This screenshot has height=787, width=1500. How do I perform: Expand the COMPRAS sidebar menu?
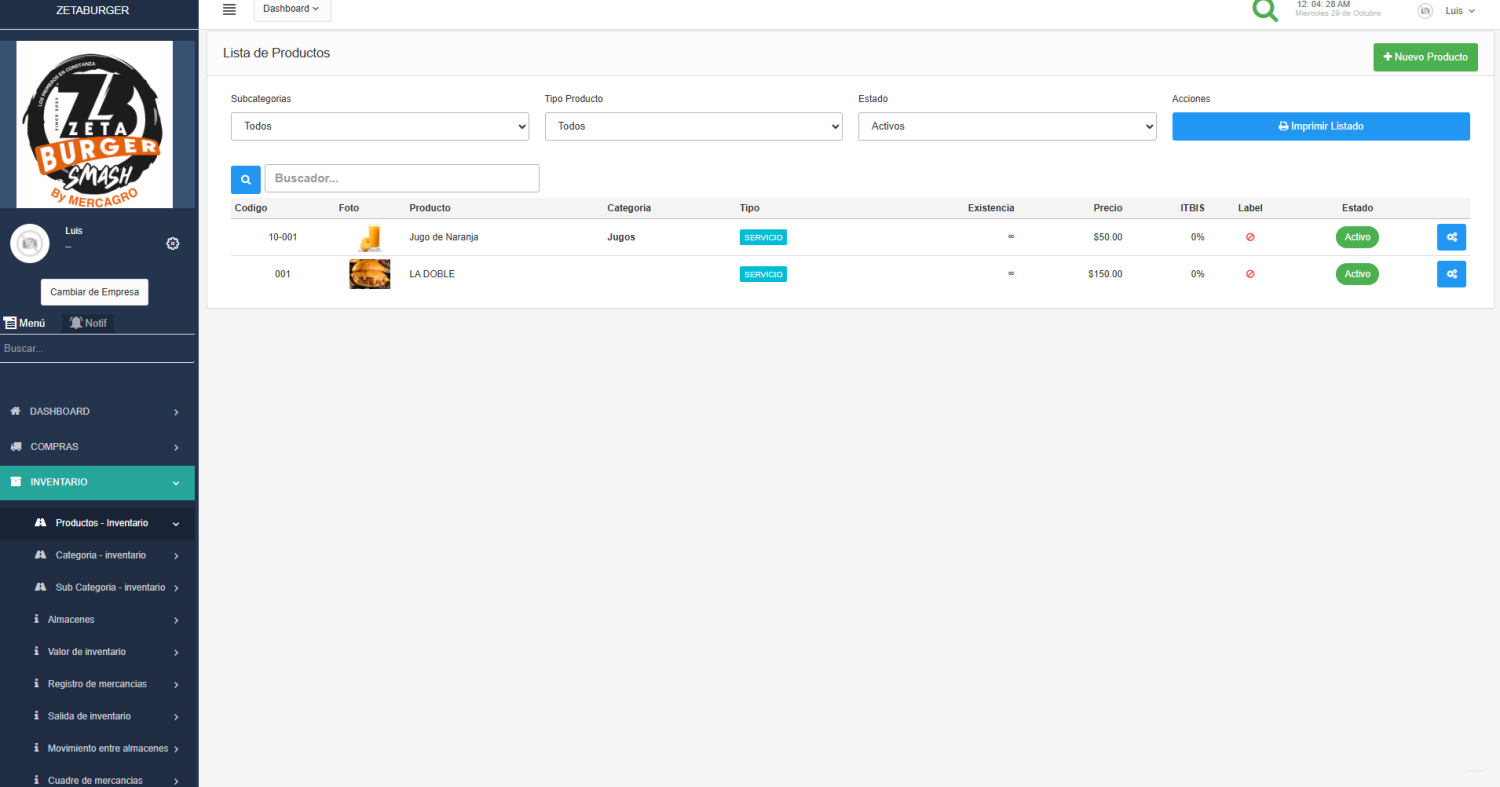(x=97, y=447)
